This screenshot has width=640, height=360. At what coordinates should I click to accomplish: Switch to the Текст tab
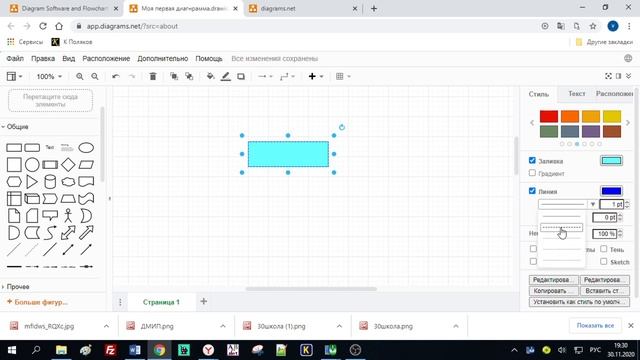576,94
